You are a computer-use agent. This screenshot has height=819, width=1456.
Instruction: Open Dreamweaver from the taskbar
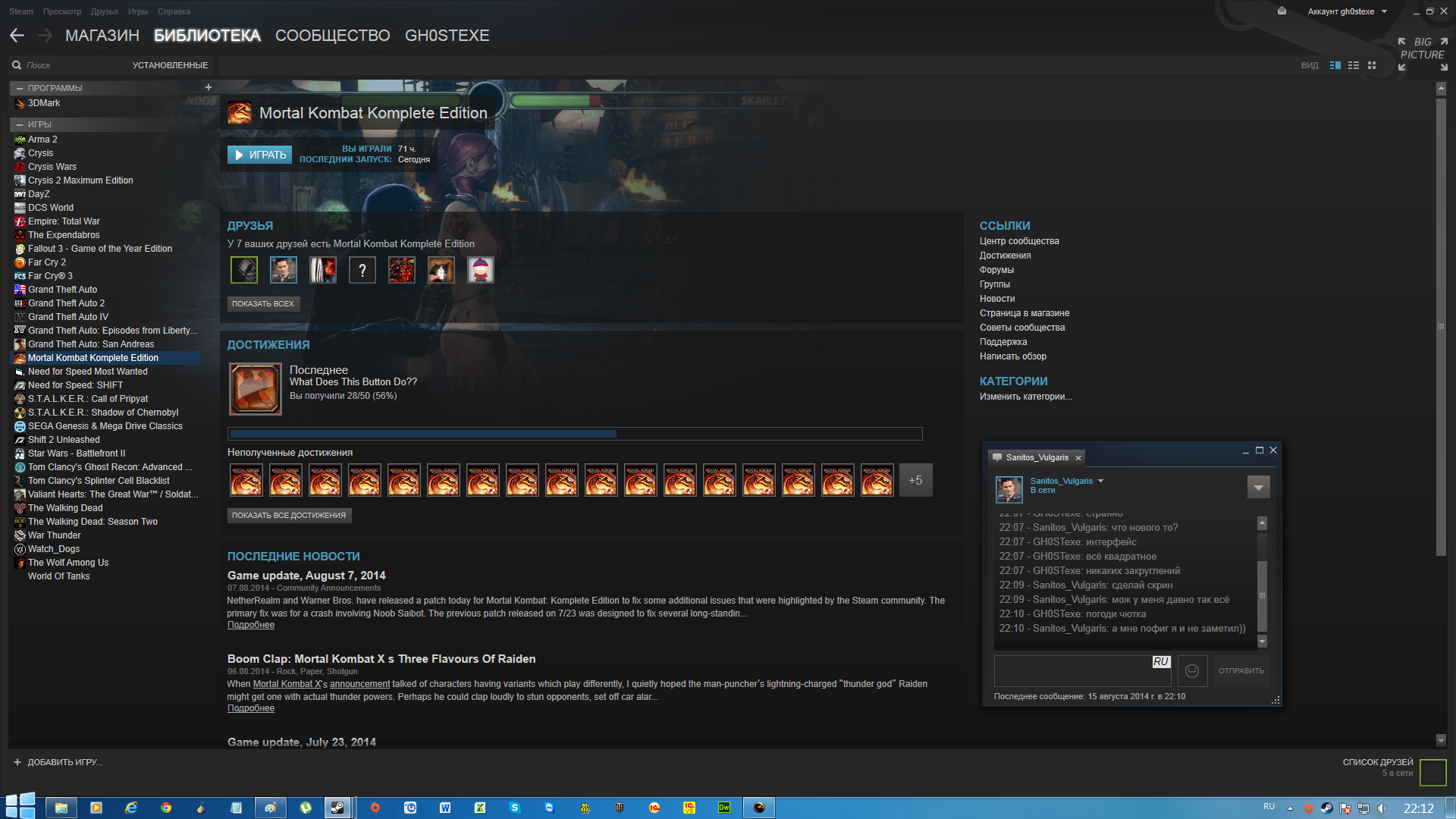click(x=724, y=808)
